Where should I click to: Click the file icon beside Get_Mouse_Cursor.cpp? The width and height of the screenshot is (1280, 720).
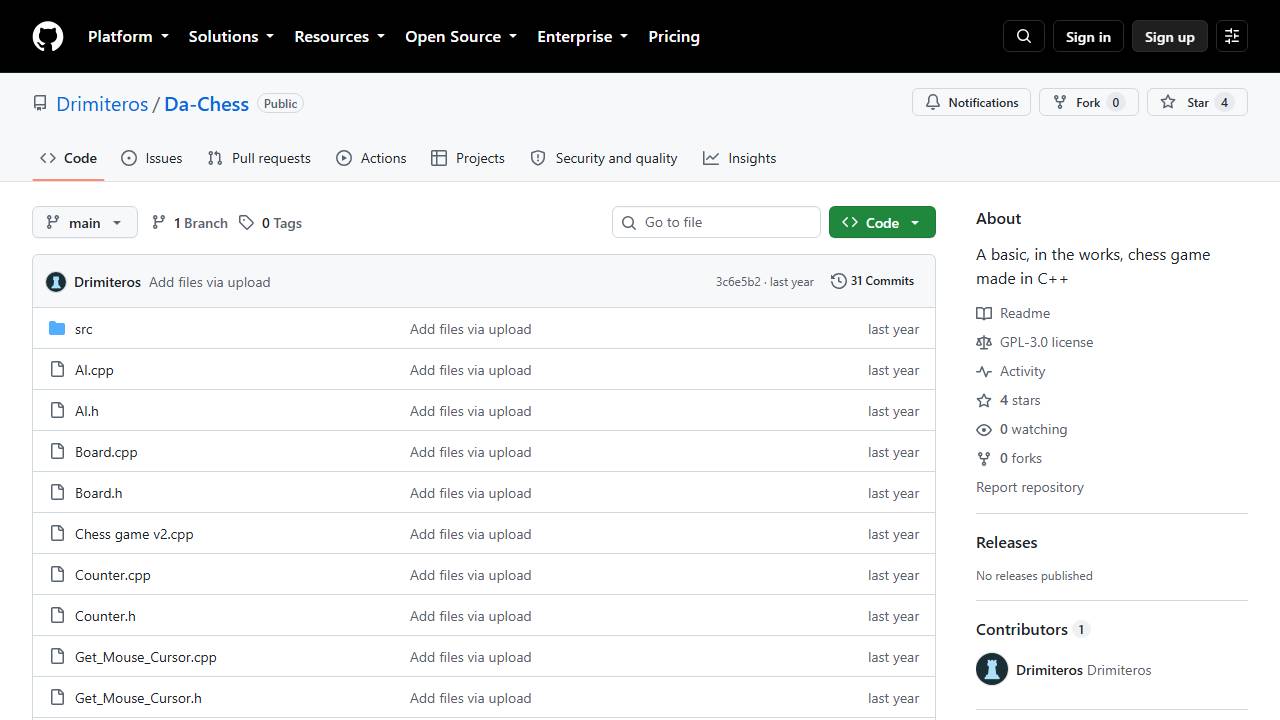tap(57, 657)
